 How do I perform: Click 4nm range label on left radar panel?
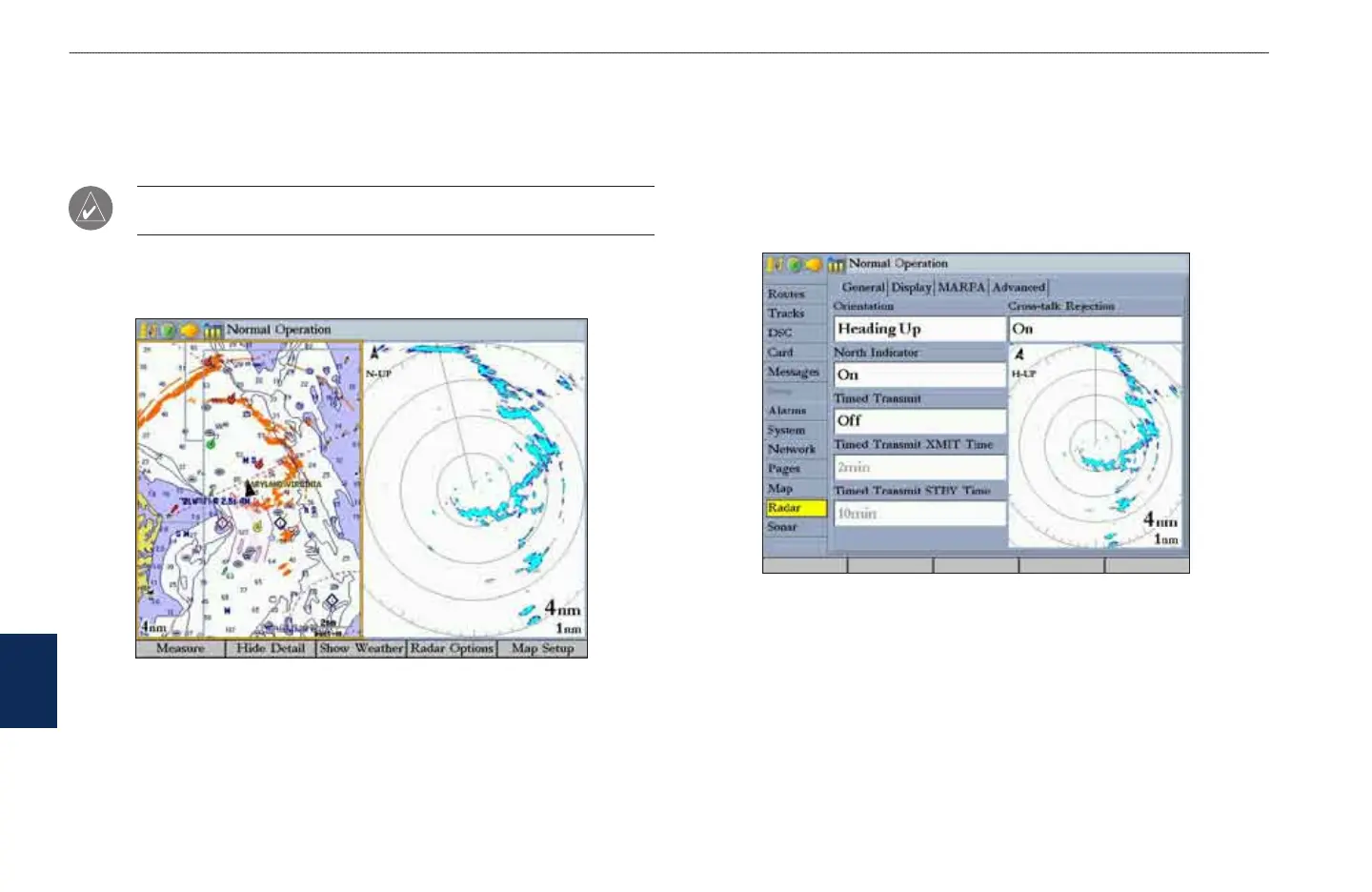coord(562,607)
